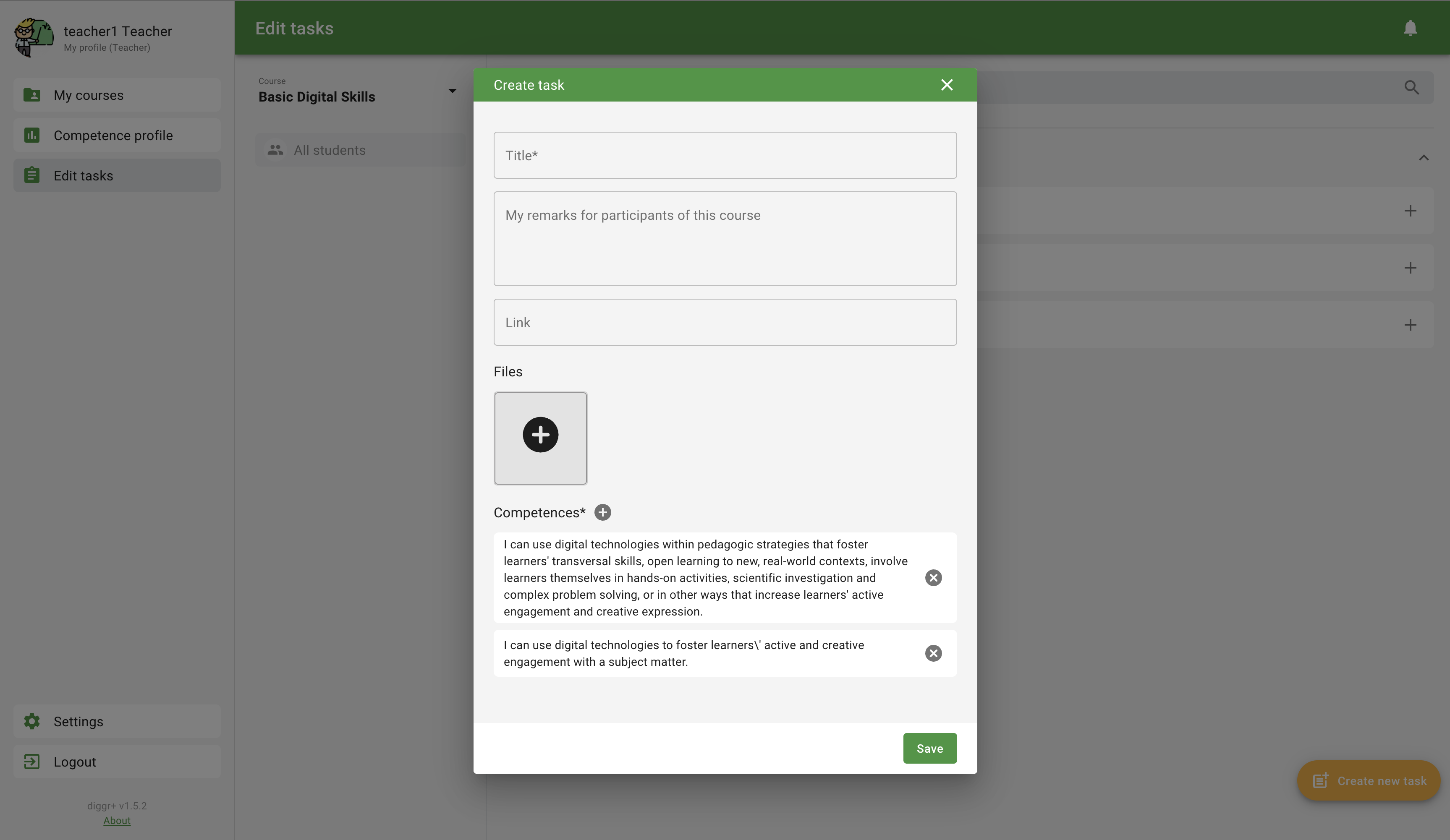Expand first row plus icon on right
This screenshot has width=1450, height=840.
1410,211
